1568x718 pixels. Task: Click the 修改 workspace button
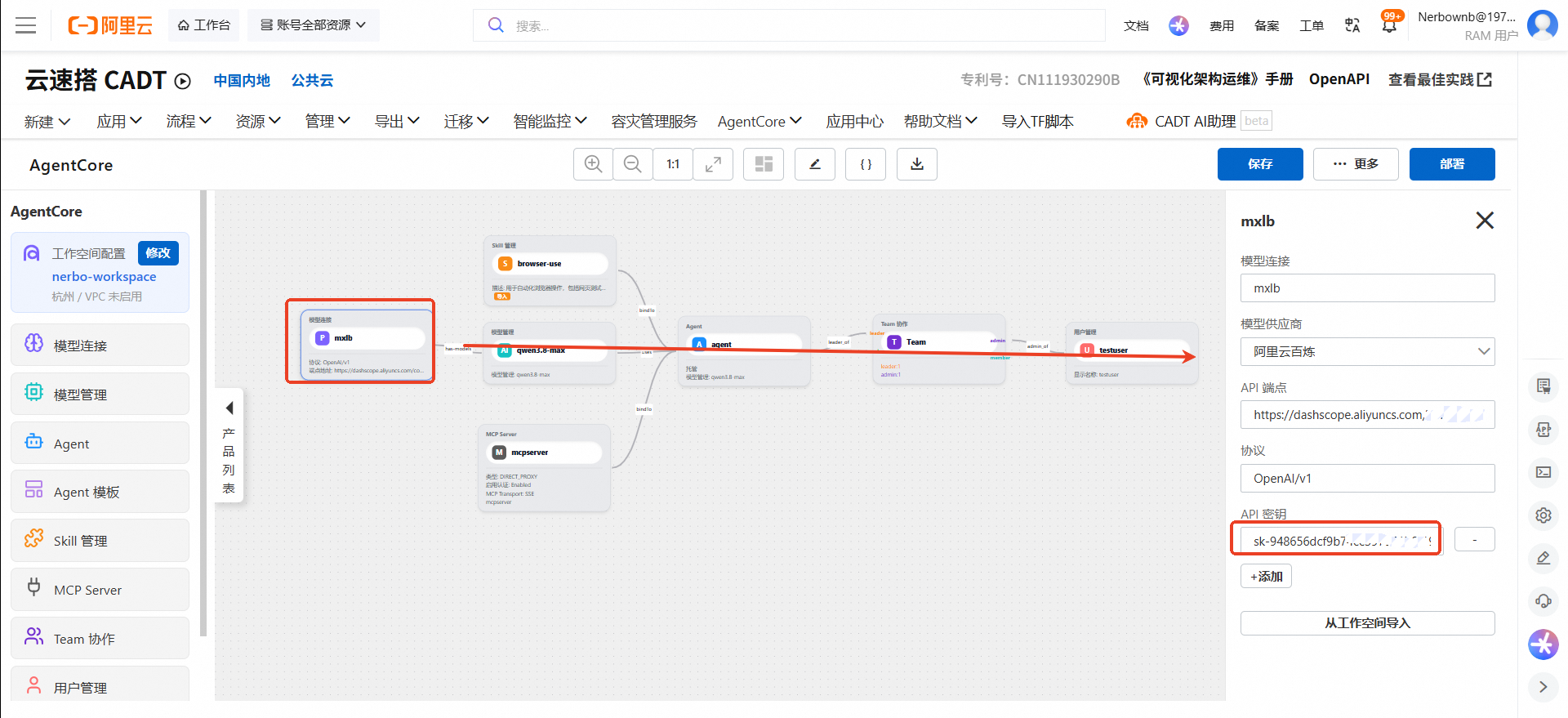point(158,253)
